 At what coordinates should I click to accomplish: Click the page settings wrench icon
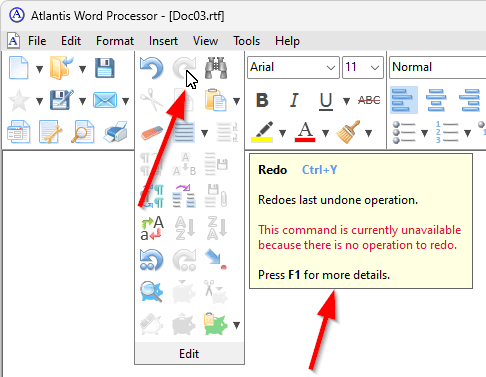click(51, 132)
